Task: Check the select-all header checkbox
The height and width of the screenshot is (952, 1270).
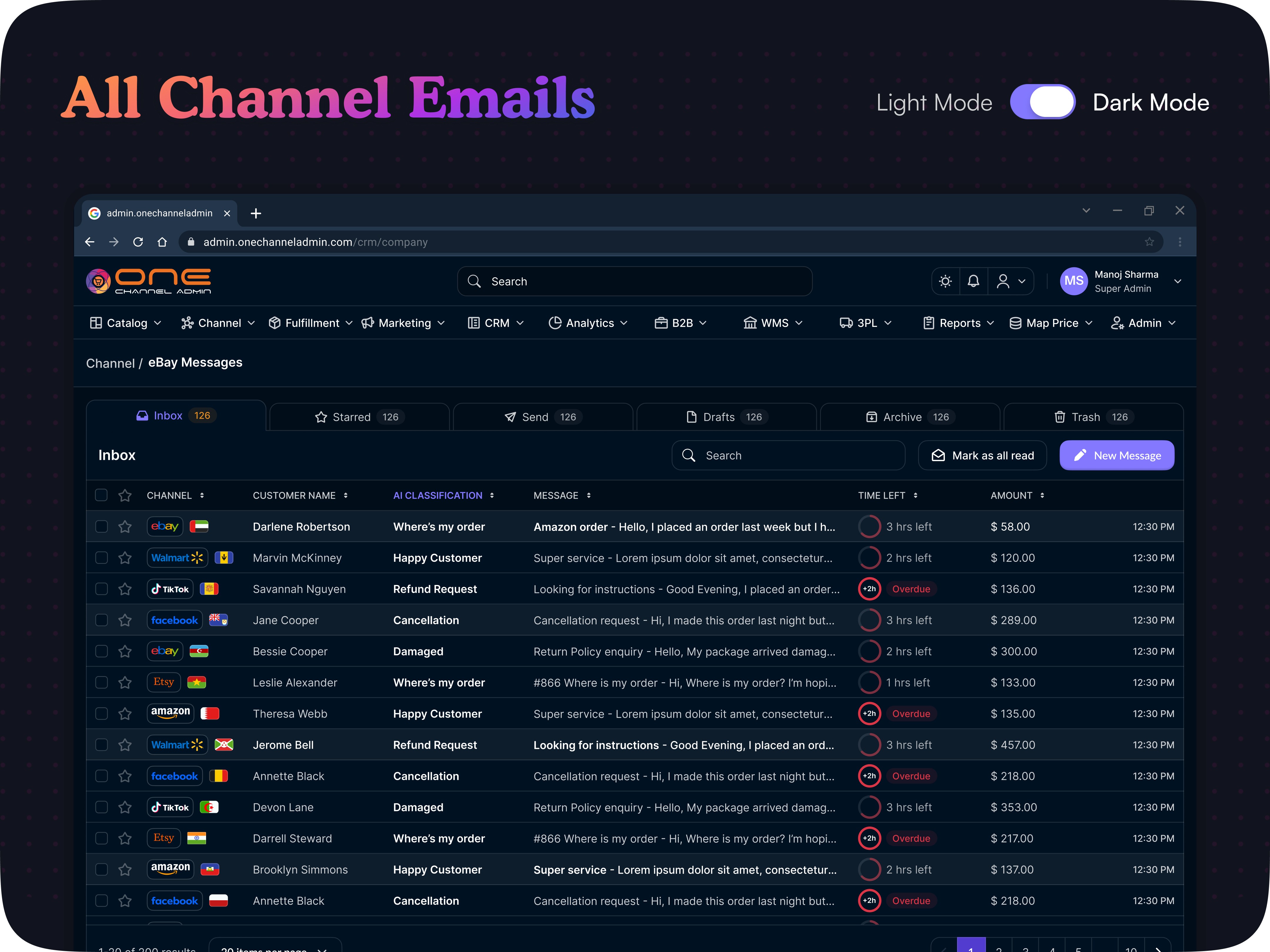Action: click(102, 495)
